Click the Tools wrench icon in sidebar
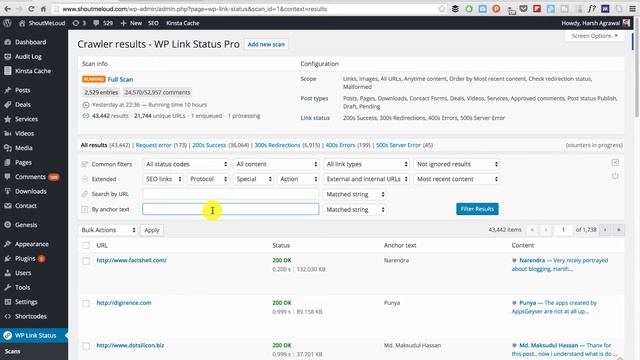 point(7,287)
